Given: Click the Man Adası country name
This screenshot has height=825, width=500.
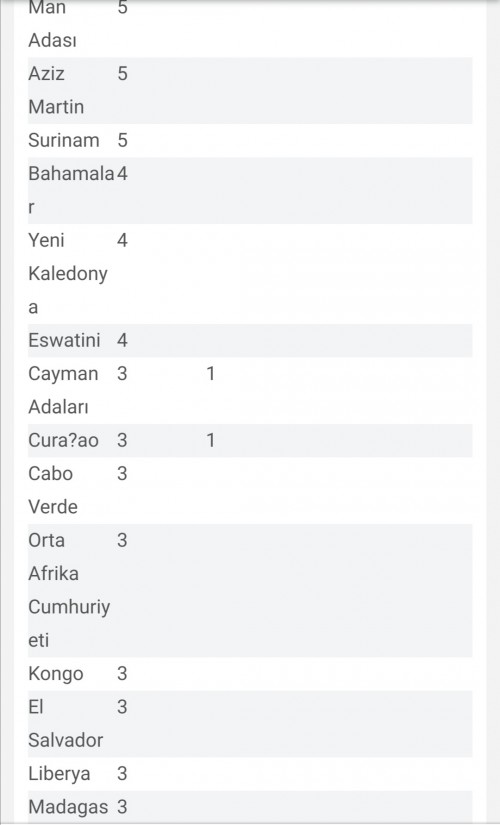Looking at the screenshot, I should coord(52,24).
